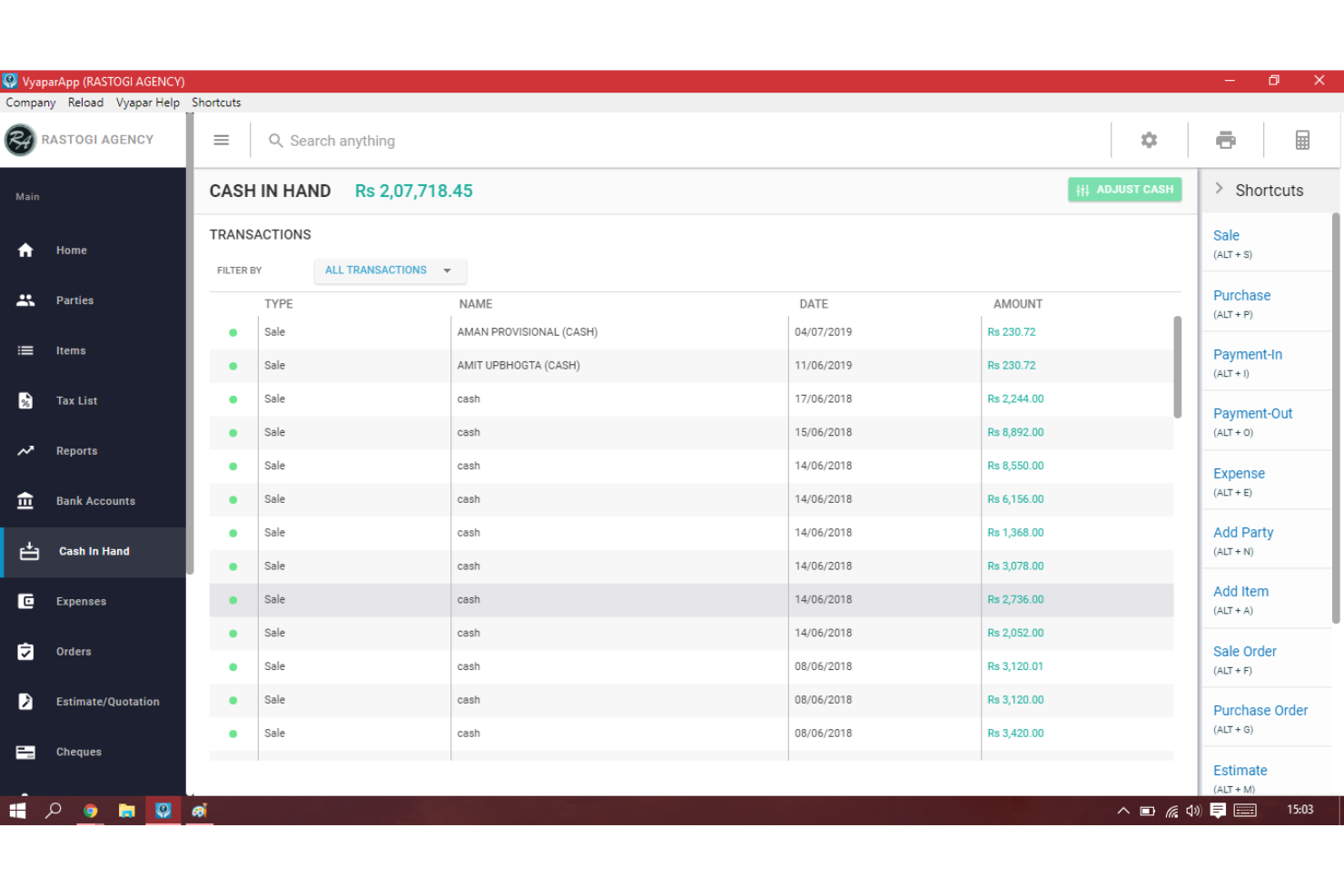Open Orders in the sidebar

[74, 651]
